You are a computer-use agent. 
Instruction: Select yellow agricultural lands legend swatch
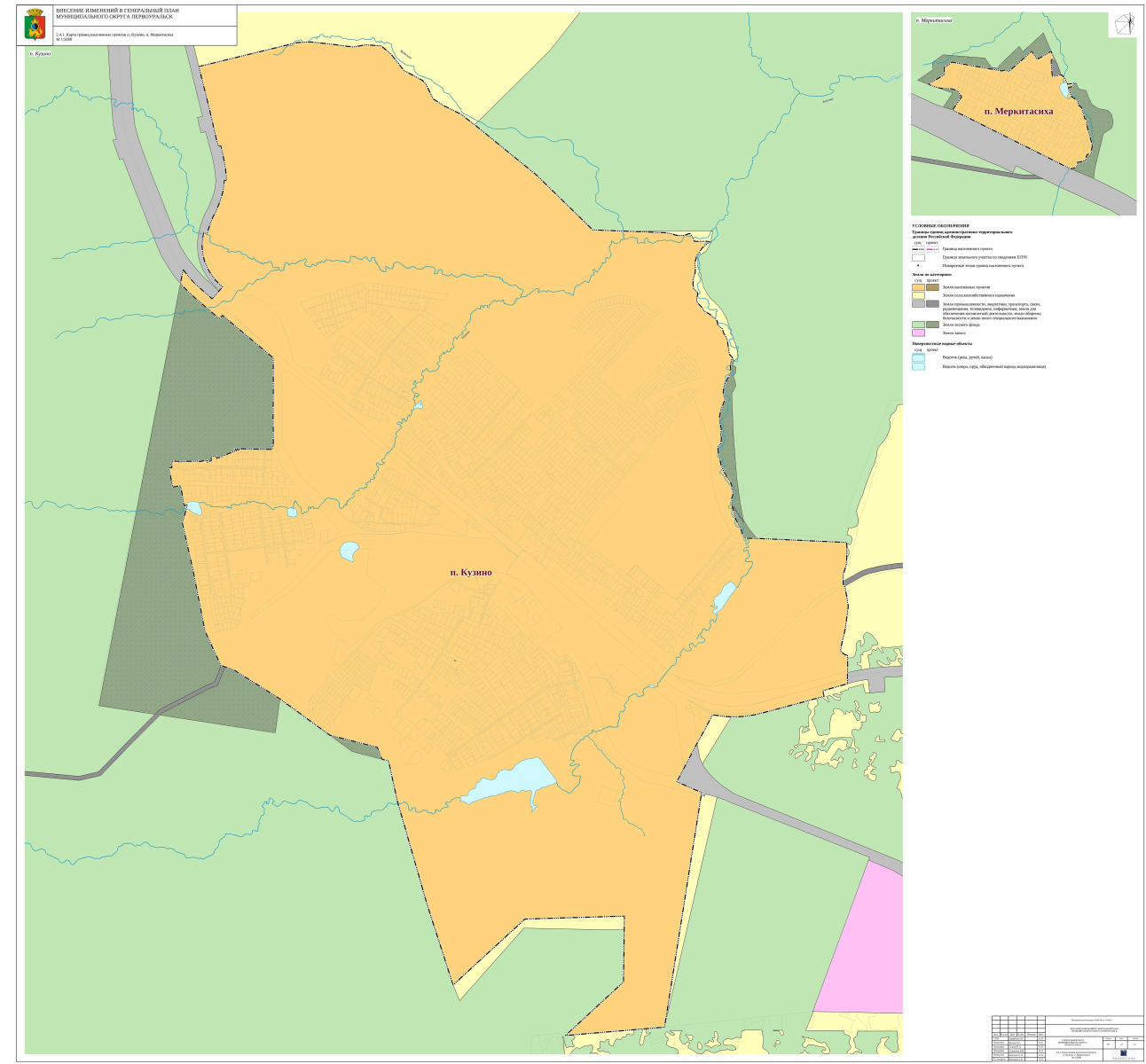(918, 295)
